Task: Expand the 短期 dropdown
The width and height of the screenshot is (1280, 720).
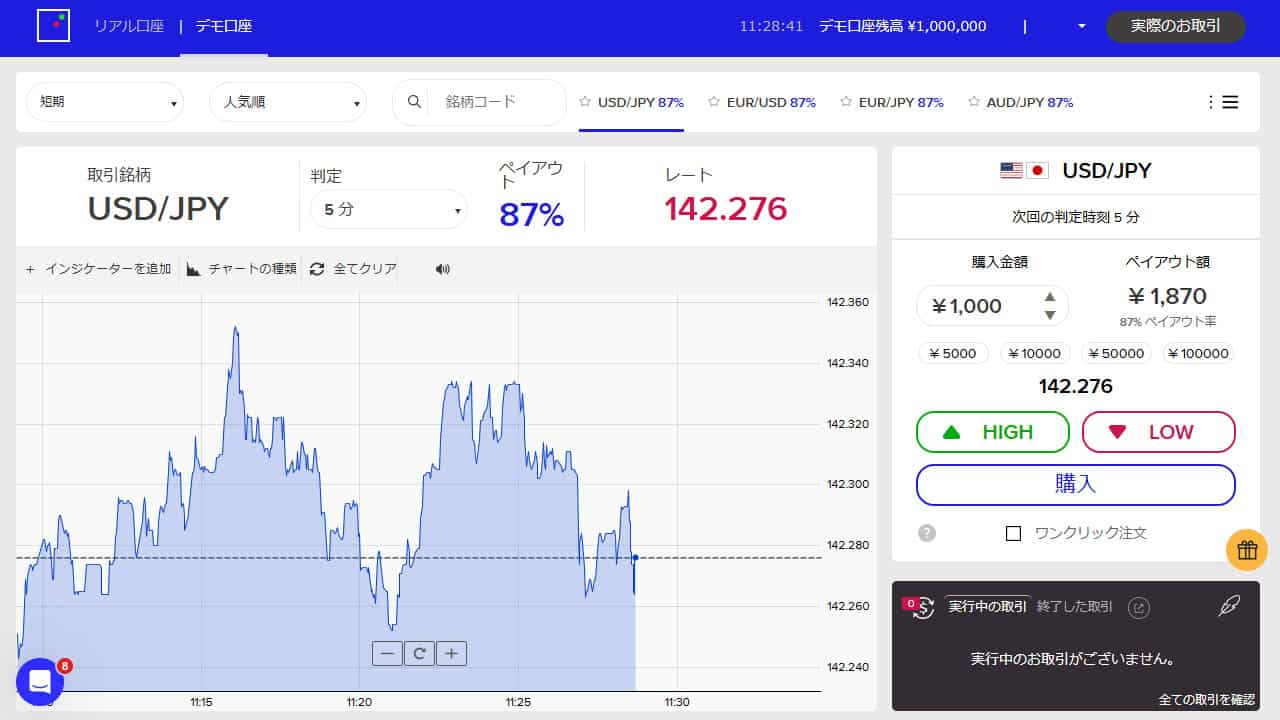Action: 105,102
